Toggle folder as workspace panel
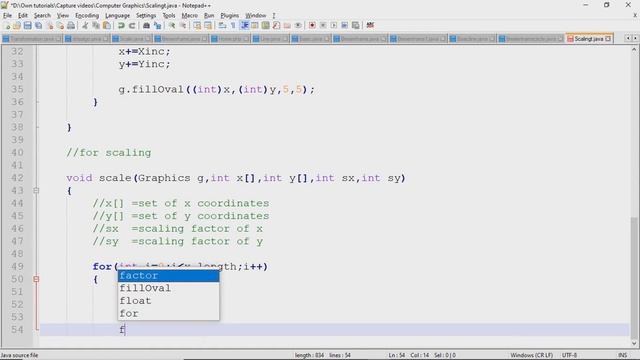This screenshot has width=640, height=360. pos(287,25)
